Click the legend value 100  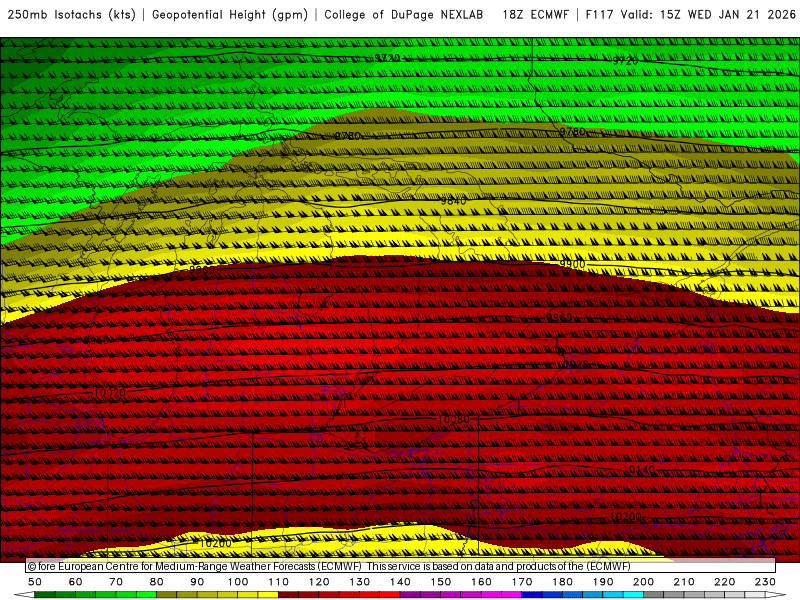[238, 582]
